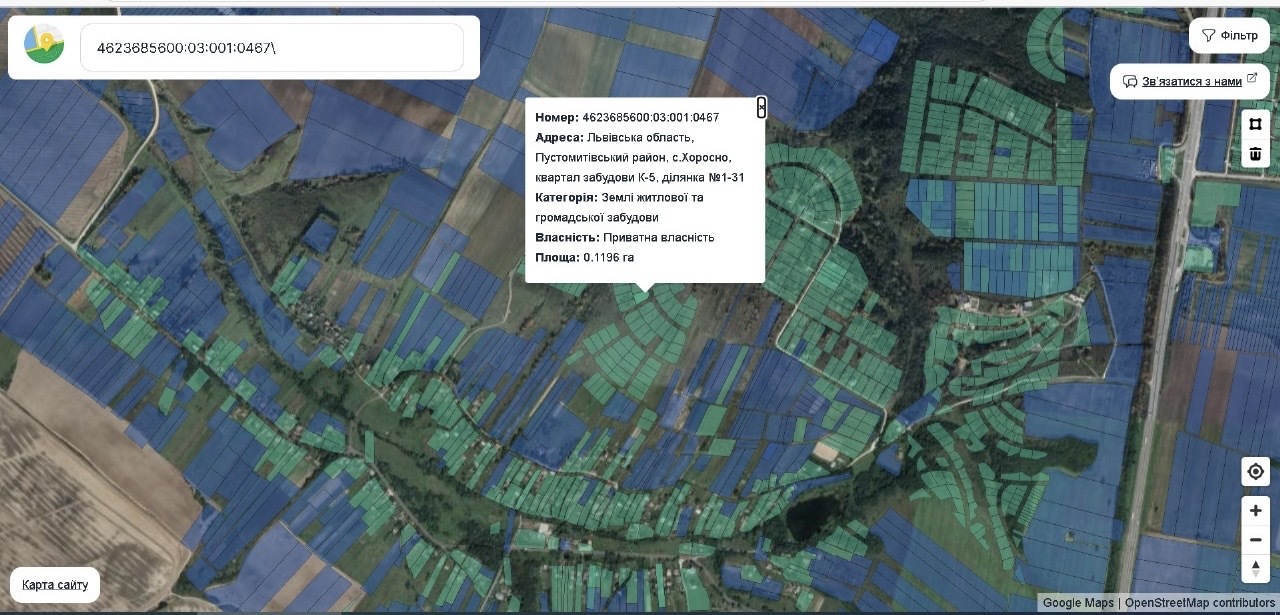1280x615 pixels.
Task: Click the chat bubbles icon near contact link
Action: coord(1130,81)
